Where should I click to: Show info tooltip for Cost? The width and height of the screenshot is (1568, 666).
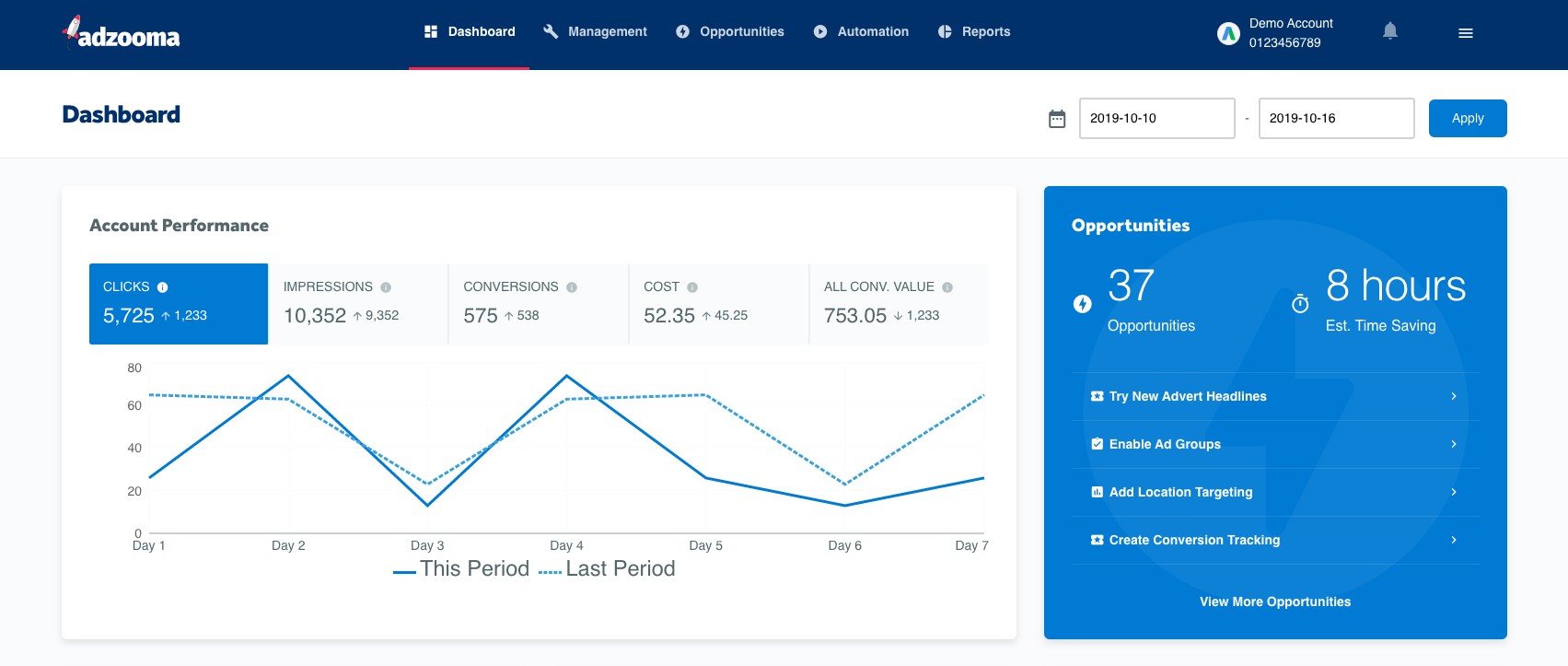pos(692,287)
